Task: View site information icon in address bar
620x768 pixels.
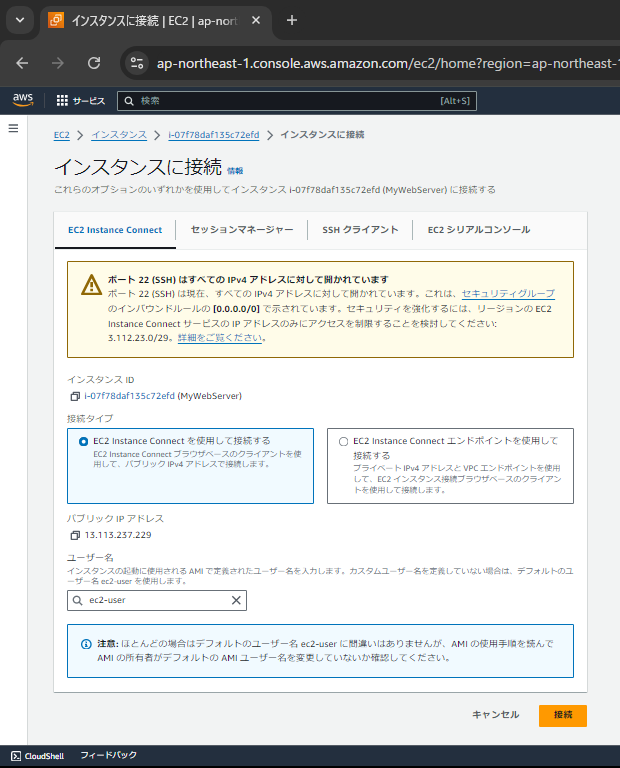Action: (137, 63)
